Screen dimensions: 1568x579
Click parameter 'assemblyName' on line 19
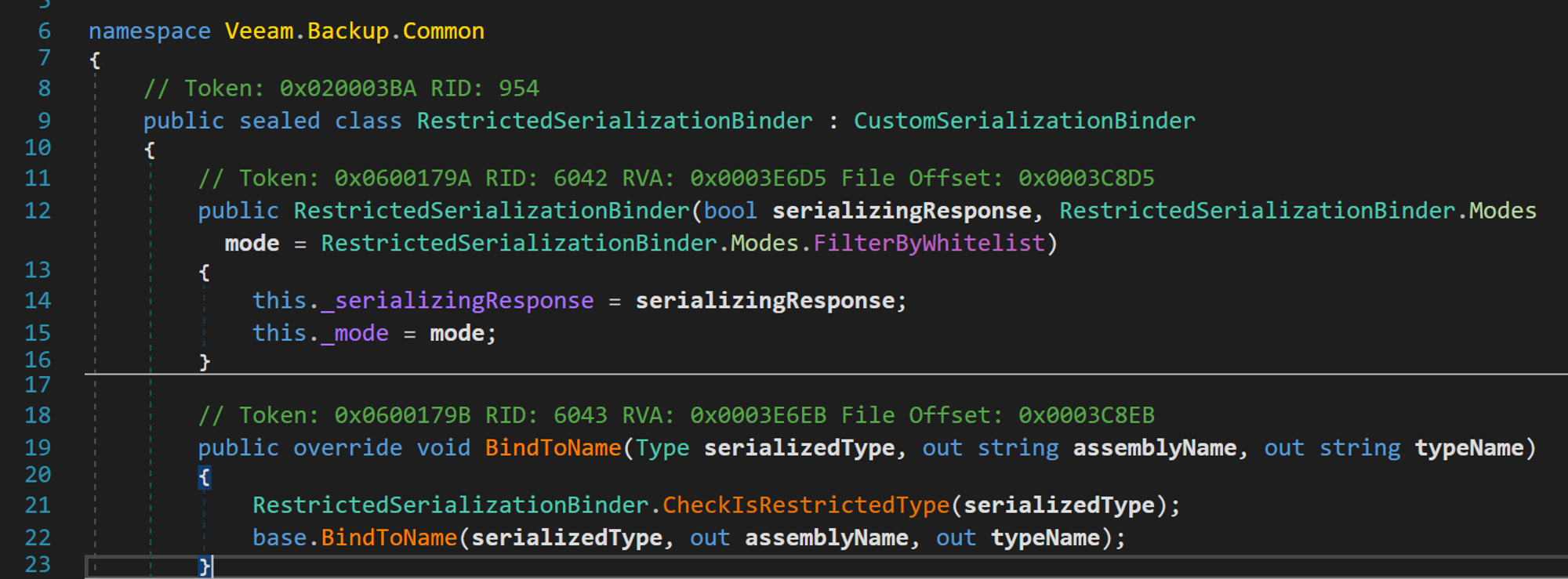[x=1155, y=448]
